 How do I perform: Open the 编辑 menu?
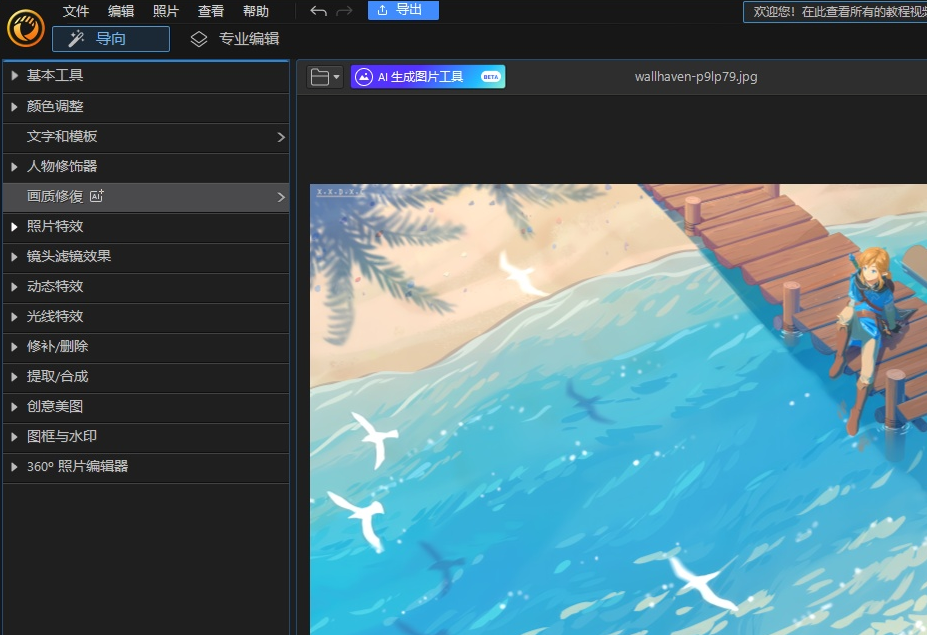point(121,11)
